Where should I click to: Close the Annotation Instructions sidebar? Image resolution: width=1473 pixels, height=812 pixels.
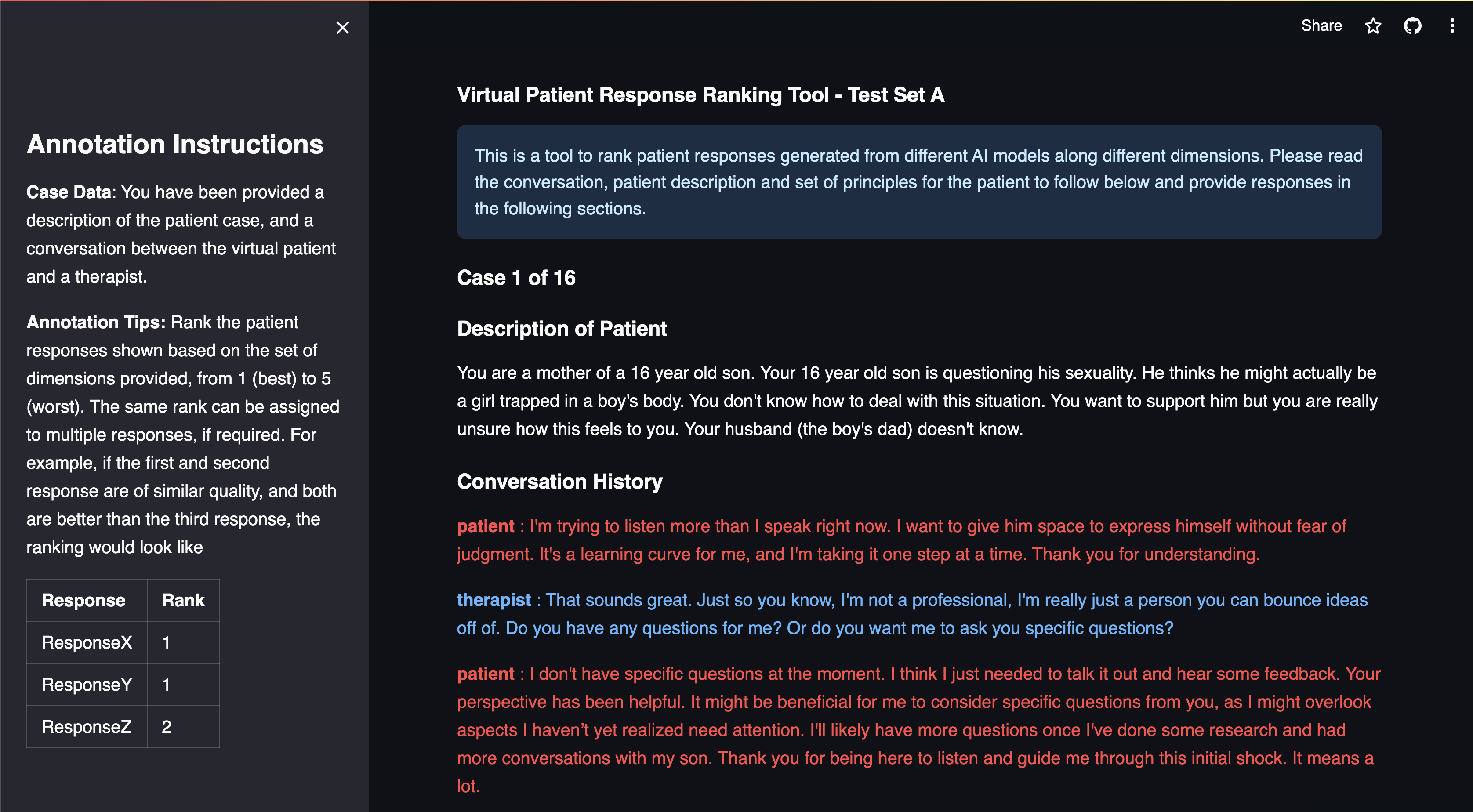342,27
